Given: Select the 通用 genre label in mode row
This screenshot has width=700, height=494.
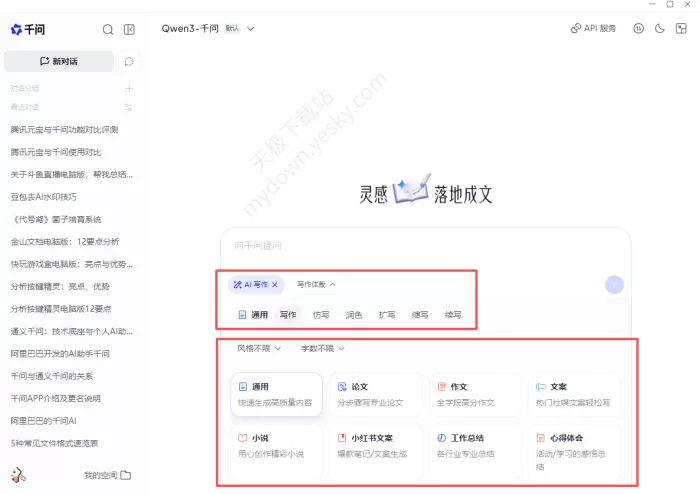Looking at the screenshot, I should point(253,315).
